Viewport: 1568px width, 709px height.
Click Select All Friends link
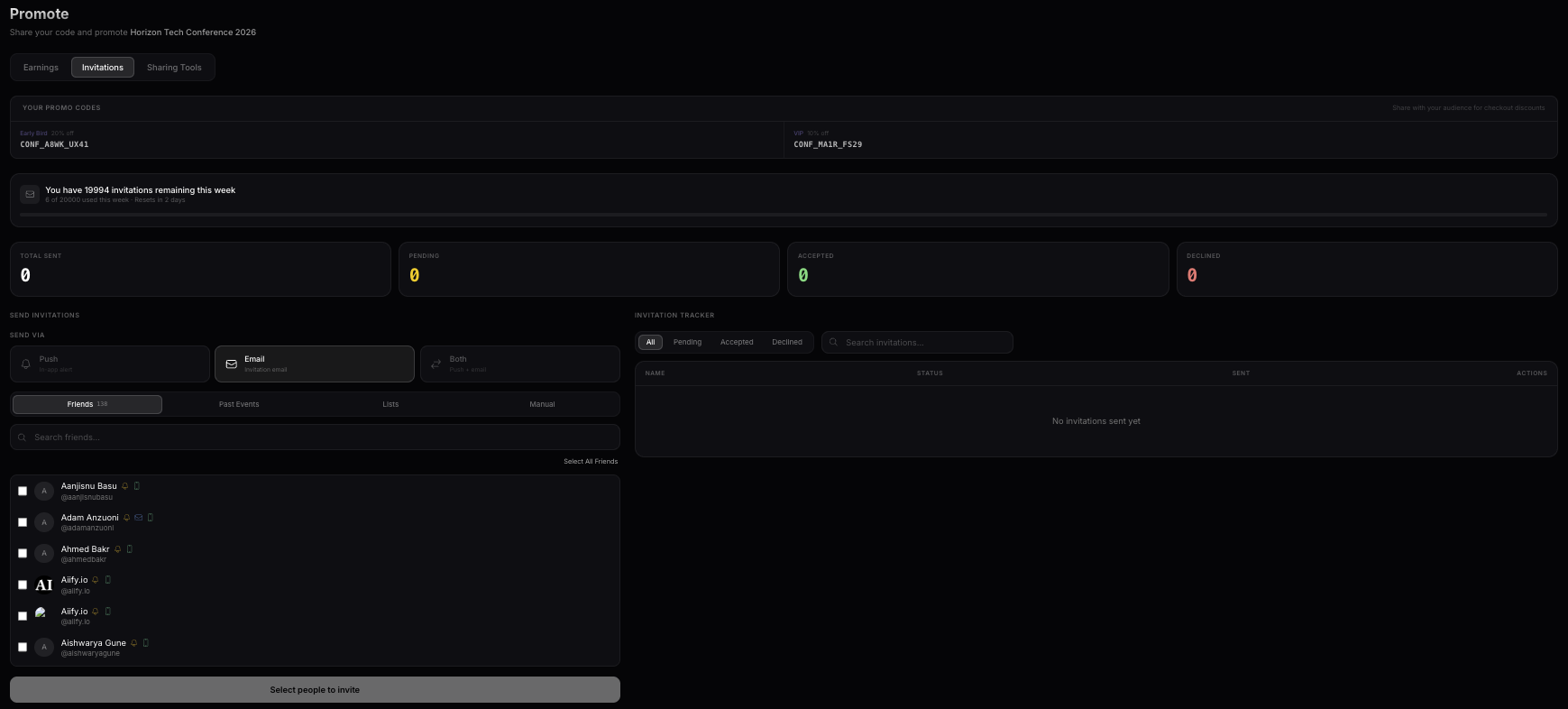click(591, 462)
